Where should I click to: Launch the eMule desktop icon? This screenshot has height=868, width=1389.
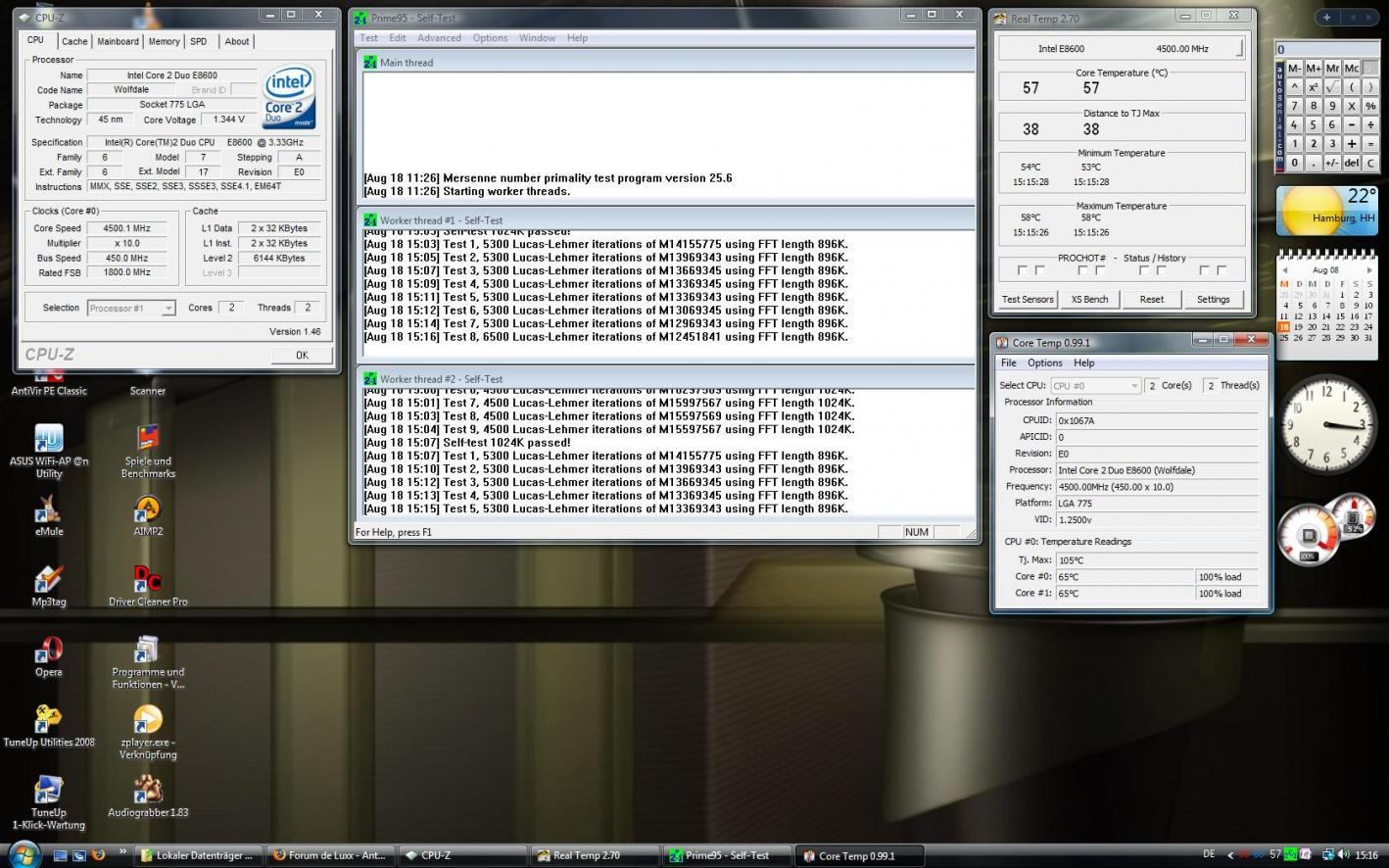49,515
